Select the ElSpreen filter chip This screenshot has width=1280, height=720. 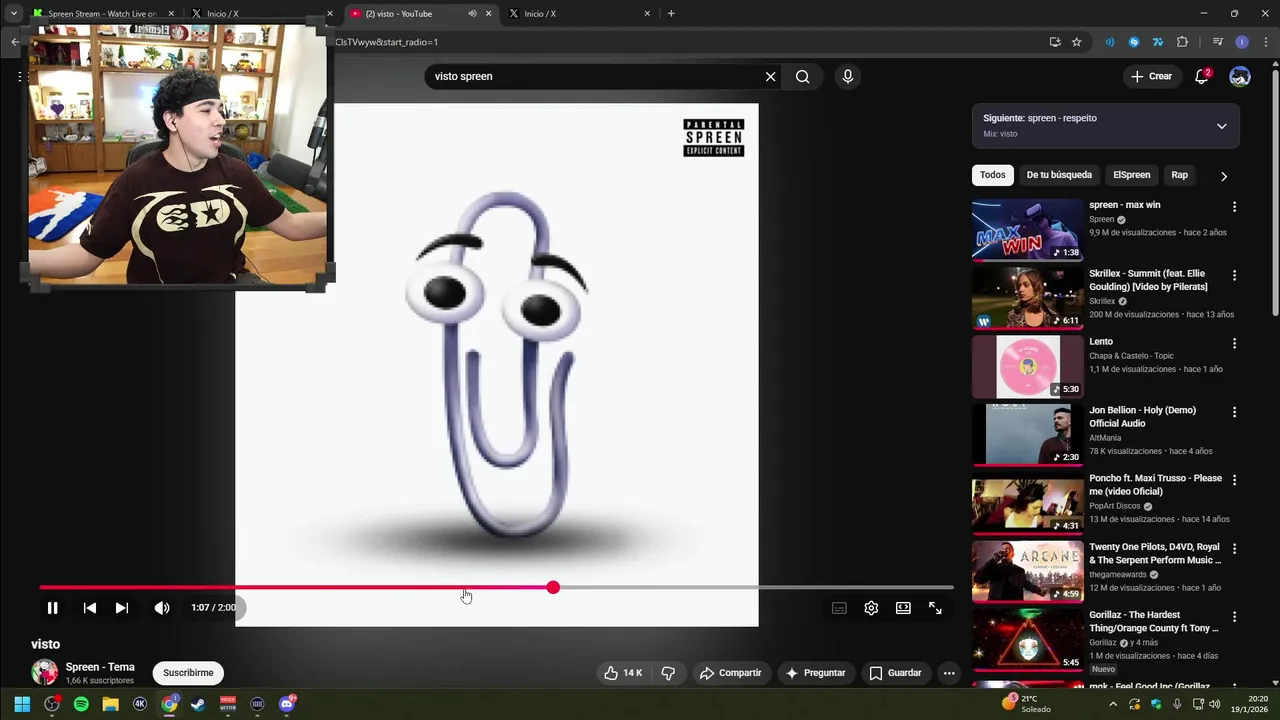click(x=1131, y=175)
